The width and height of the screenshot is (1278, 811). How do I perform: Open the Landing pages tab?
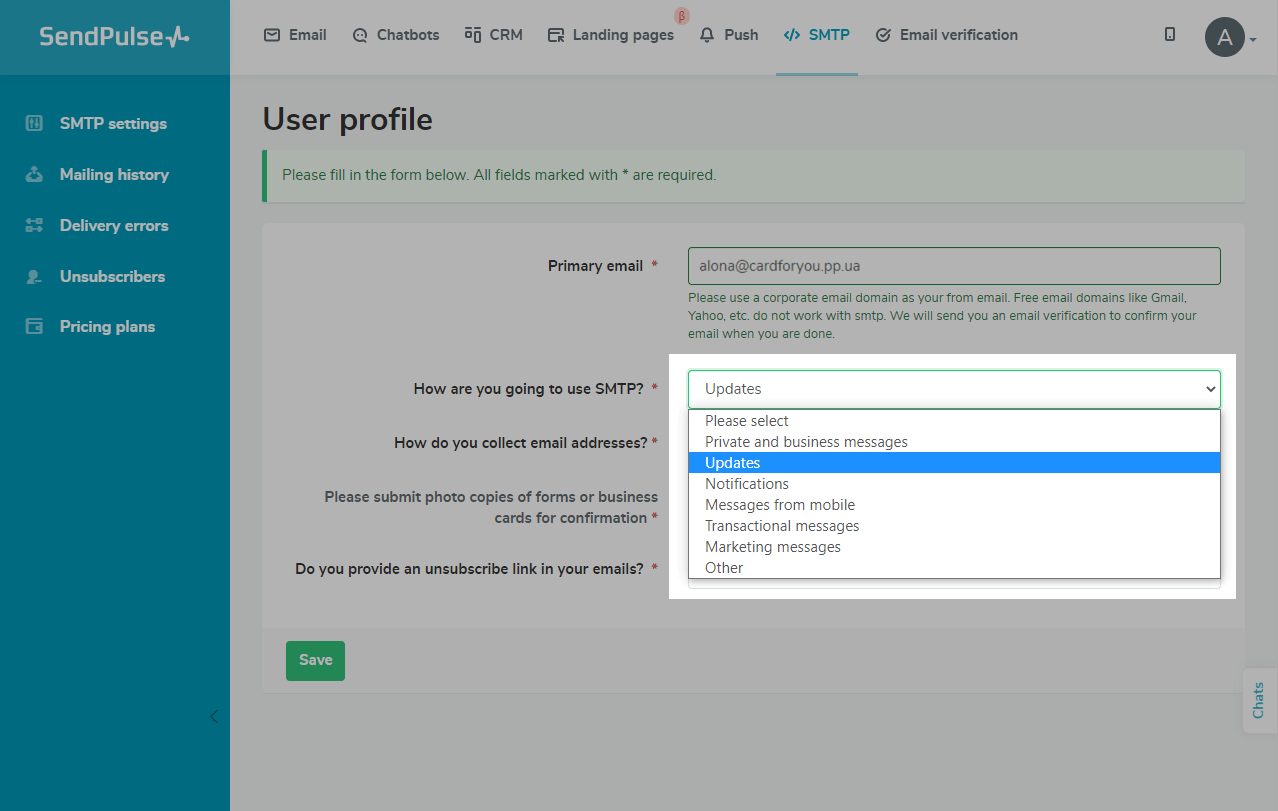(611, 35)
